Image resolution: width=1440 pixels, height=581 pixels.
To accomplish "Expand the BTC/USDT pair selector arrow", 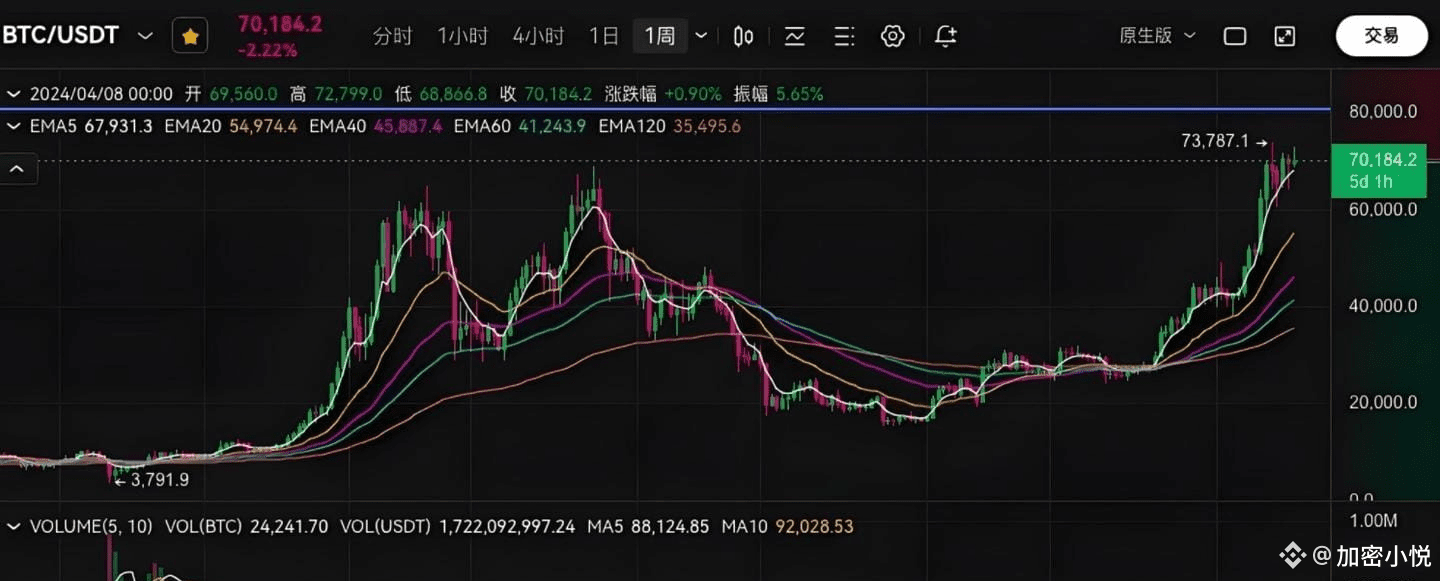I will click(145, 36).
